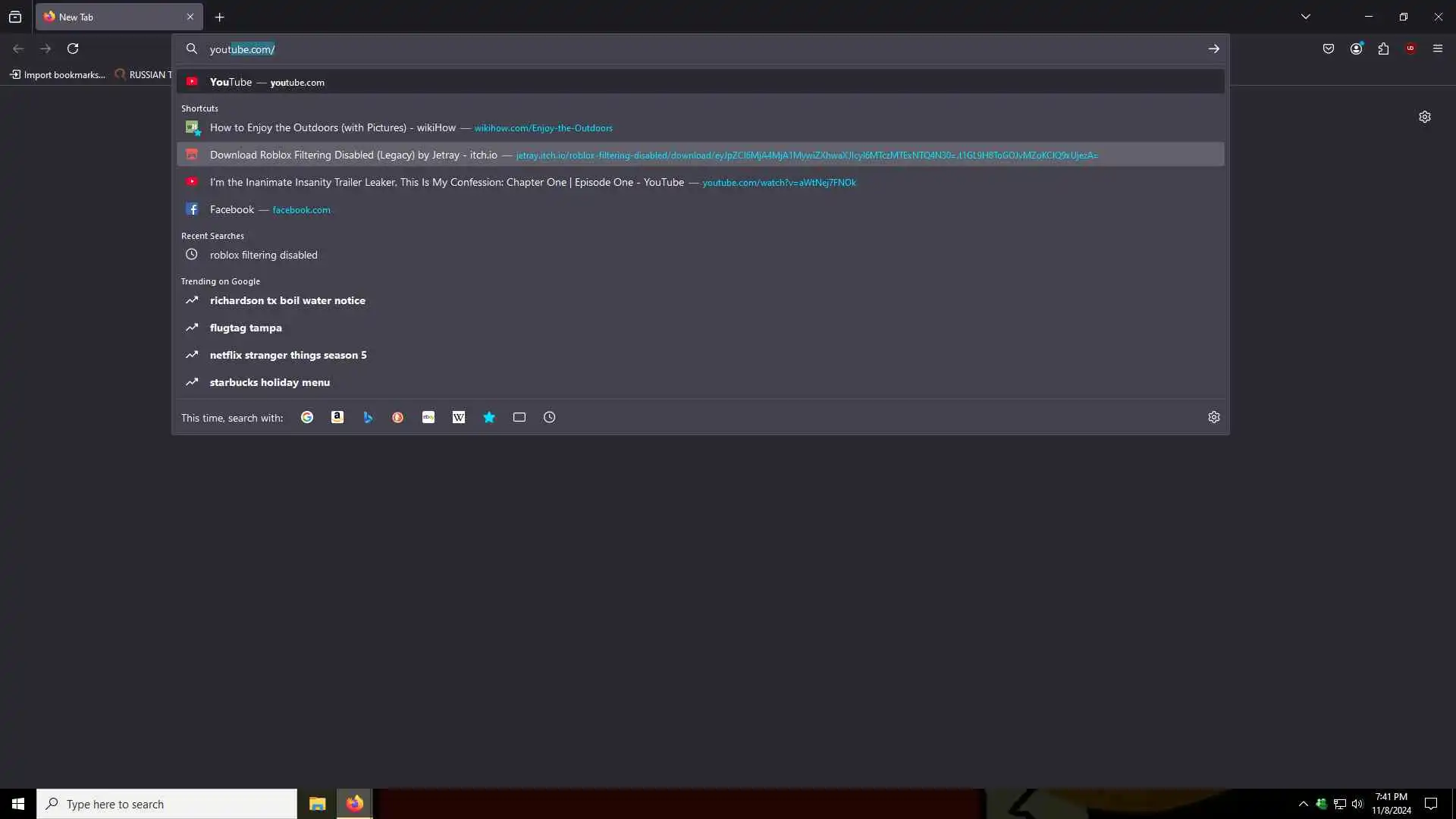Open search settings gear in suggestions panel
This screenshot has height=819, width=1456.
click(1213, 417)
